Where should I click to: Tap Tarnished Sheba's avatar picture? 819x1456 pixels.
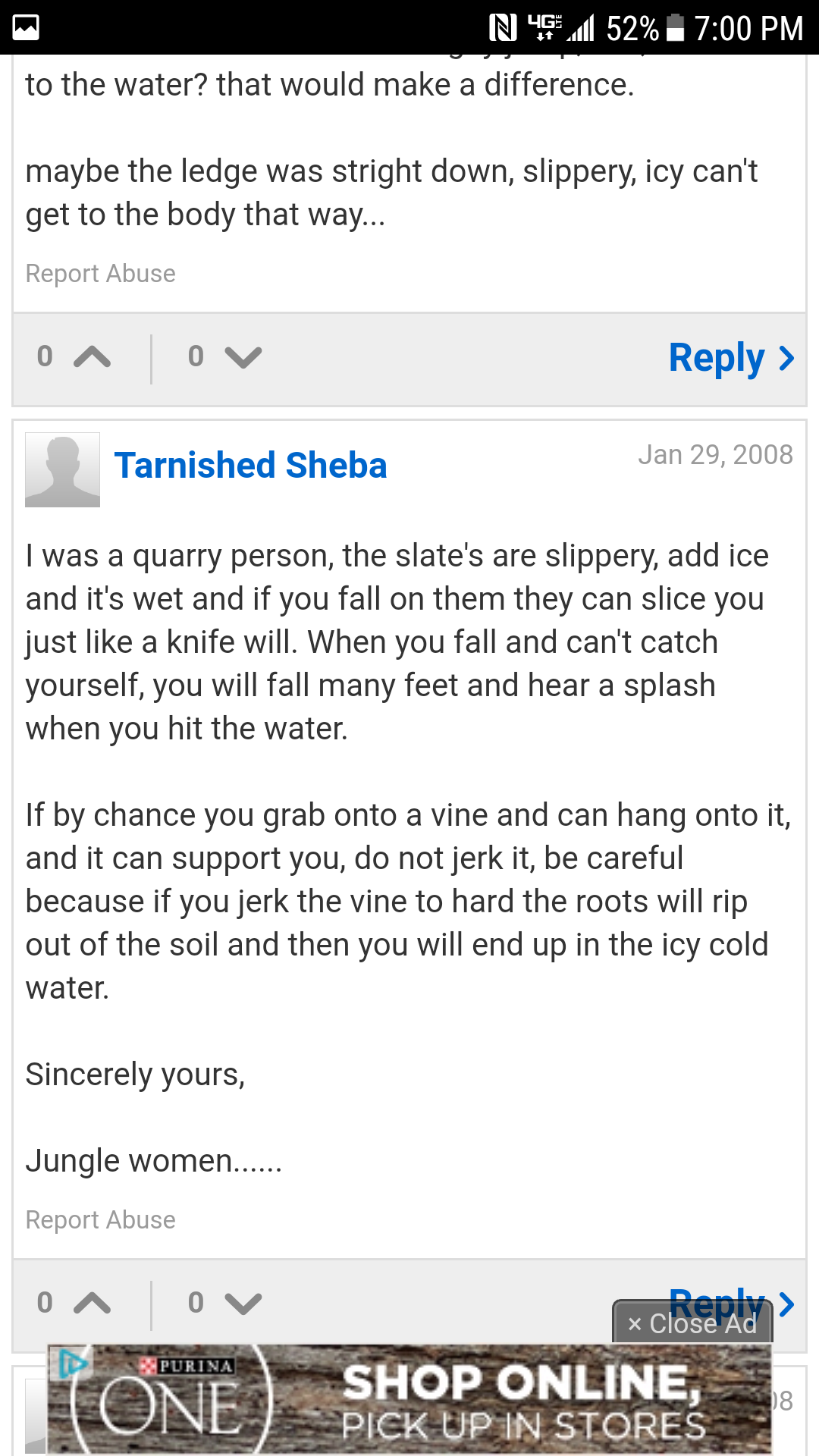tap(63, 469)
